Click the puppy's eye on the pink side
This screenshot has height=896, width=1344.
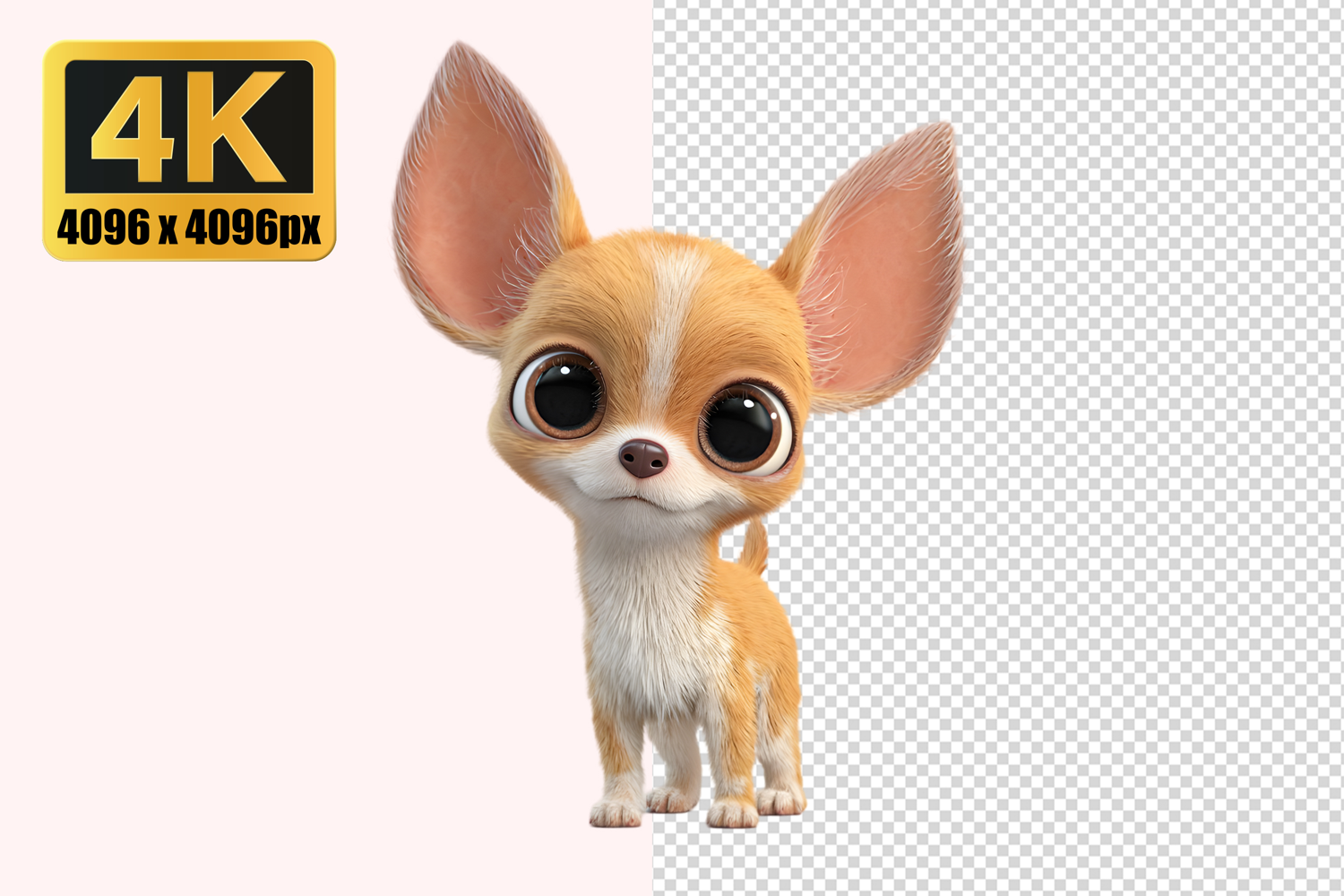pyautogui.click(x=562, y=395)
